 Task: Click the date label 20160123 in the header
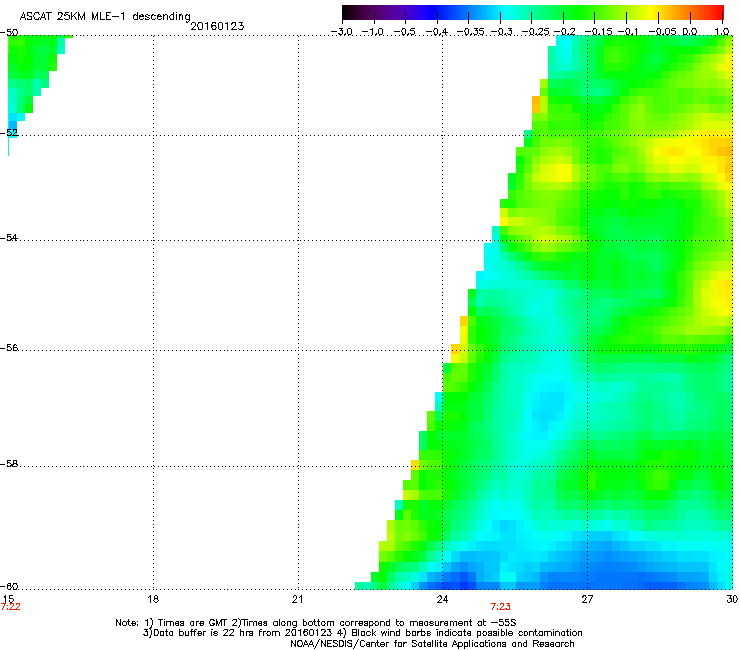217,26
